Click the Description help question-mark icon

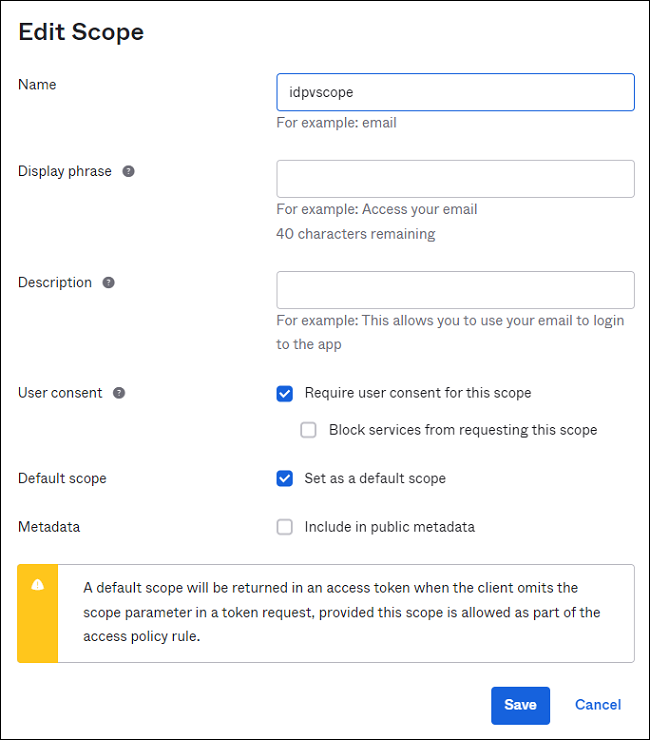(x=109, y=283)
